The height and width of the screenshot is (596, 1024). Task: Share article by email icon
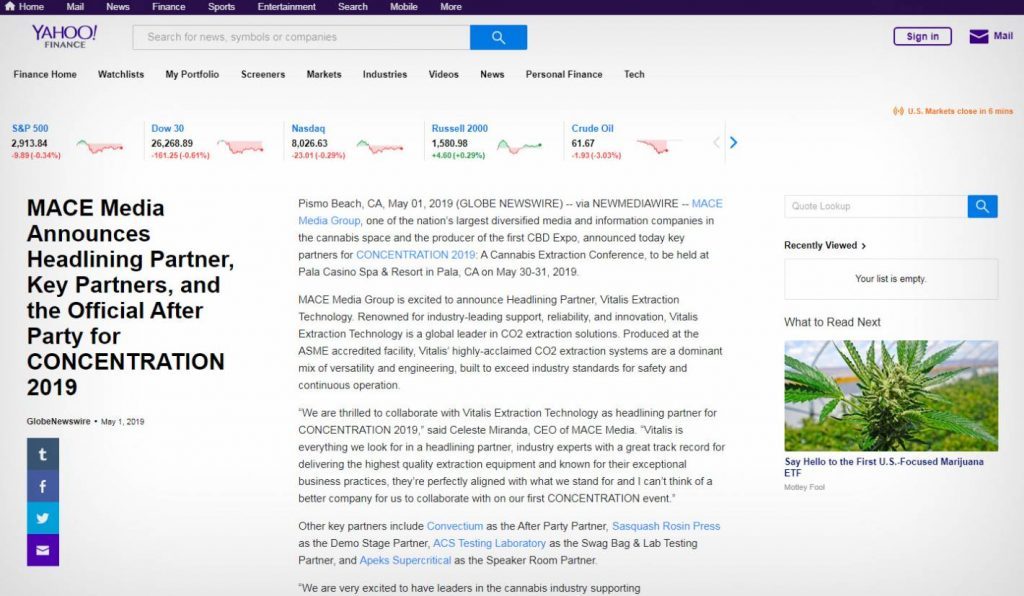pos(43,550)
